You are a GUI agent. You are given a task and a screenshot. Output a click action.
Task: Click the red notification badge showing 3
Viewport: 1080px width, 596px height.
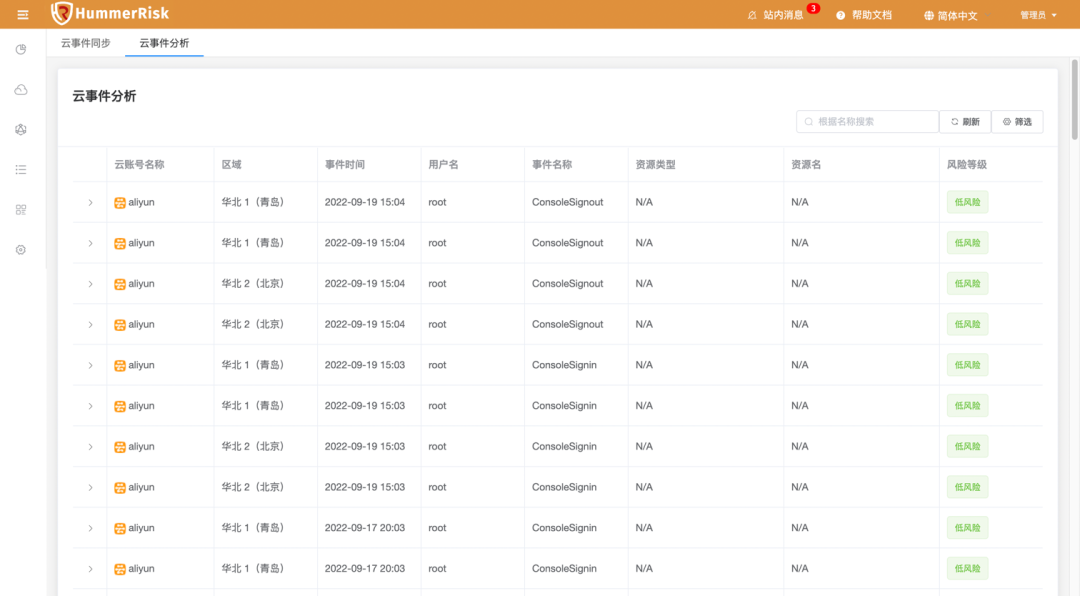point(813,8)
